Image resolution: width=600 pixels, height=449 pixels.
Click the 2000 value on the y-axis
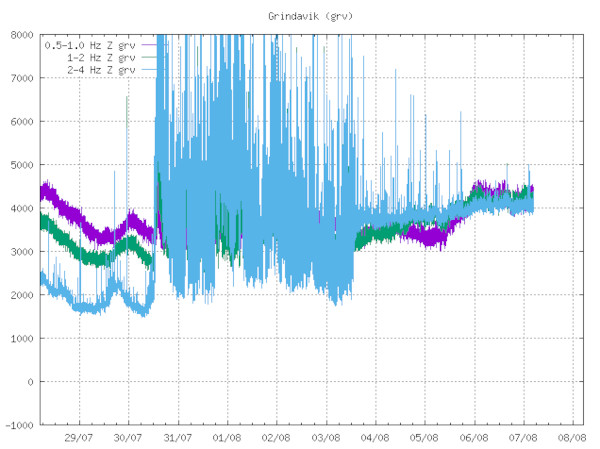tap(21, 295)
